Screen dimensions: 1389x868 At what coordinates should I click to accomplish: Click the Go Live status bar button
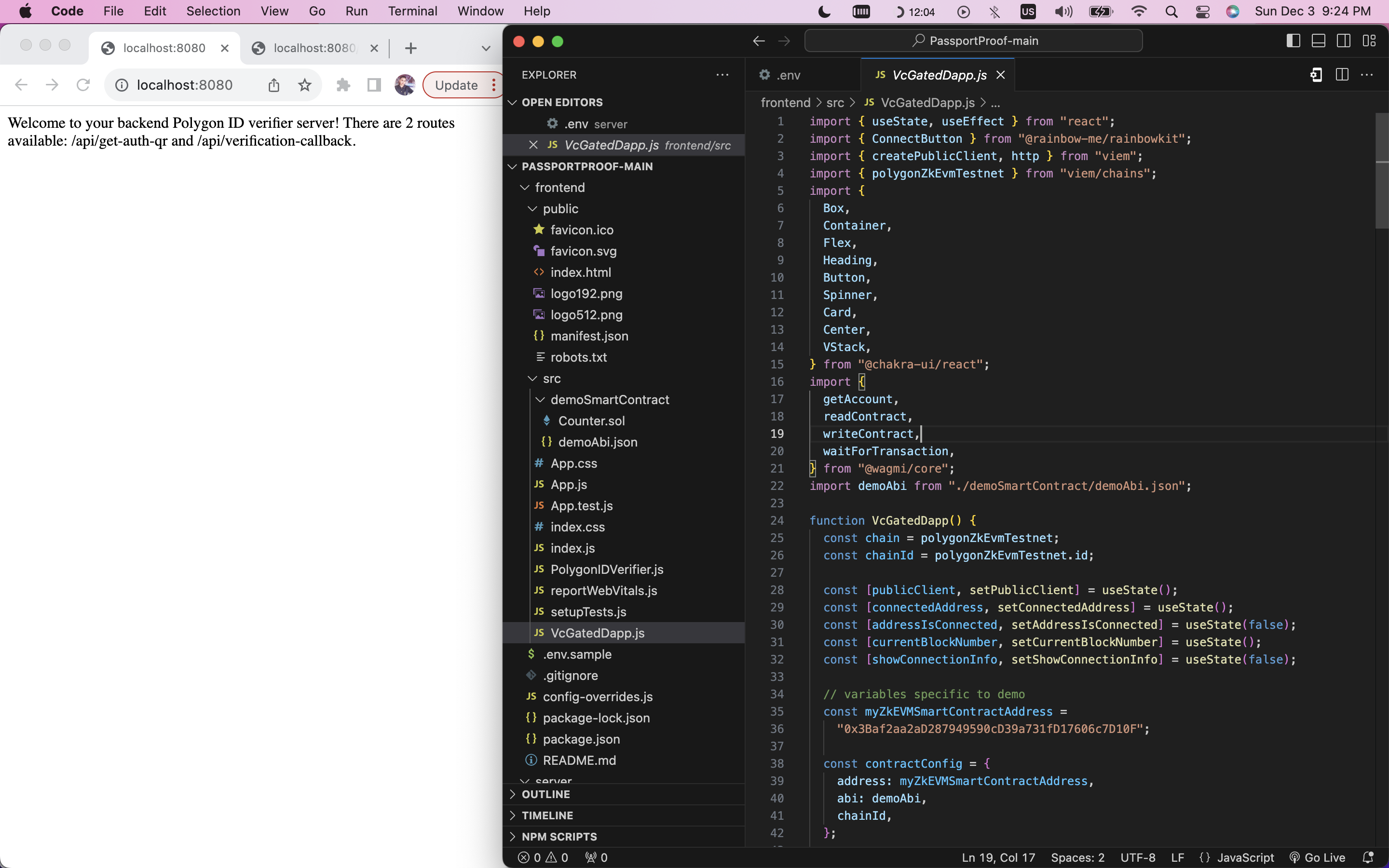click(1317, 857)
